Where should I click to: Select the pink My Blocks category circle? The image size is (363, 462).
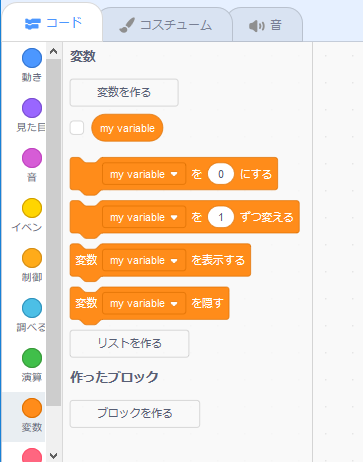[32, 455]
